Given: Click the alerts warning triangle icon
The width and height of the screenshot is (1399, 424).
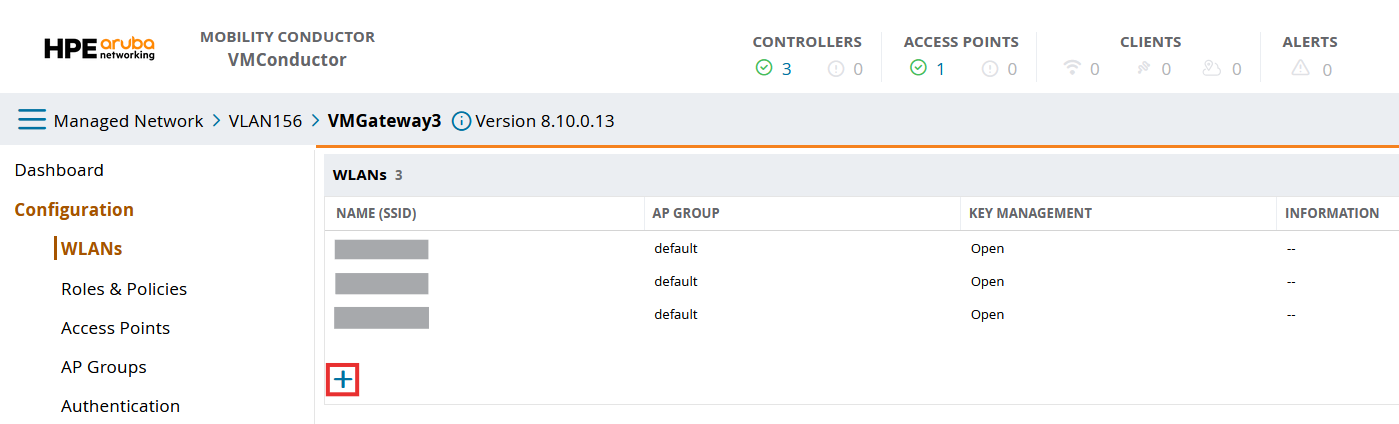Looking at the screenshot, I should [1300, 68].
